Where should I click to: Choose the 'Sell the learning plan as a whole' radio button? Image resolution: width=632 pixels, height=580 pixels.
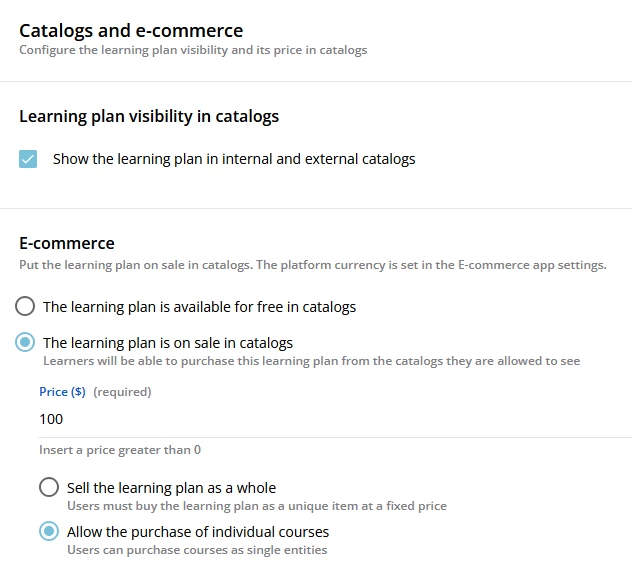click(x=49, y=488)
